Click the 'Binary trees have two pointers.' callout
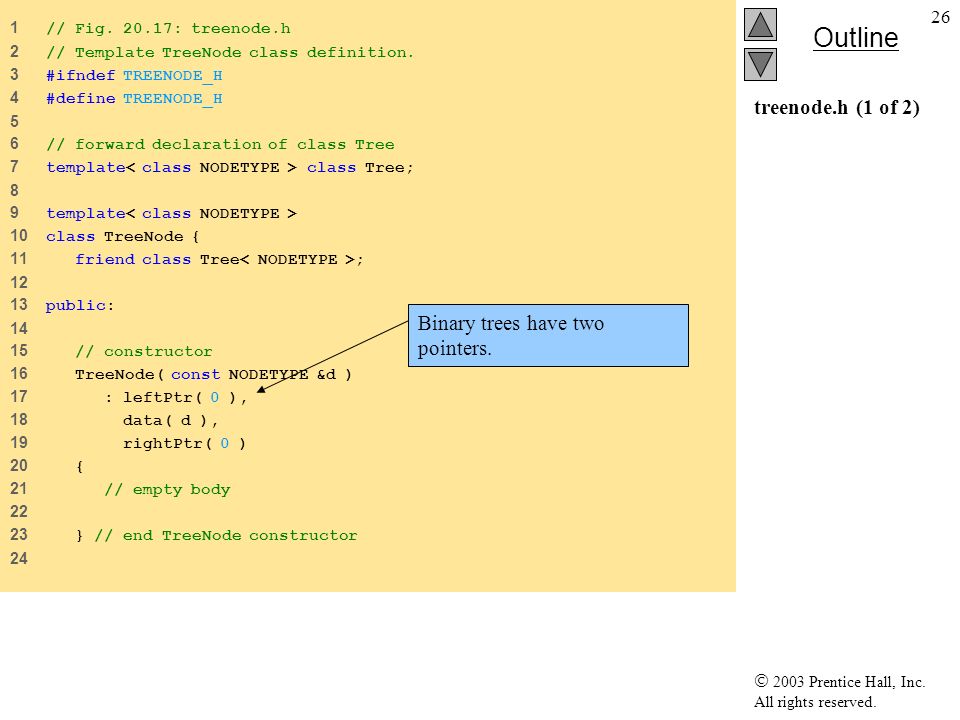Screen dimensions: 960x720 pos(548,336)
